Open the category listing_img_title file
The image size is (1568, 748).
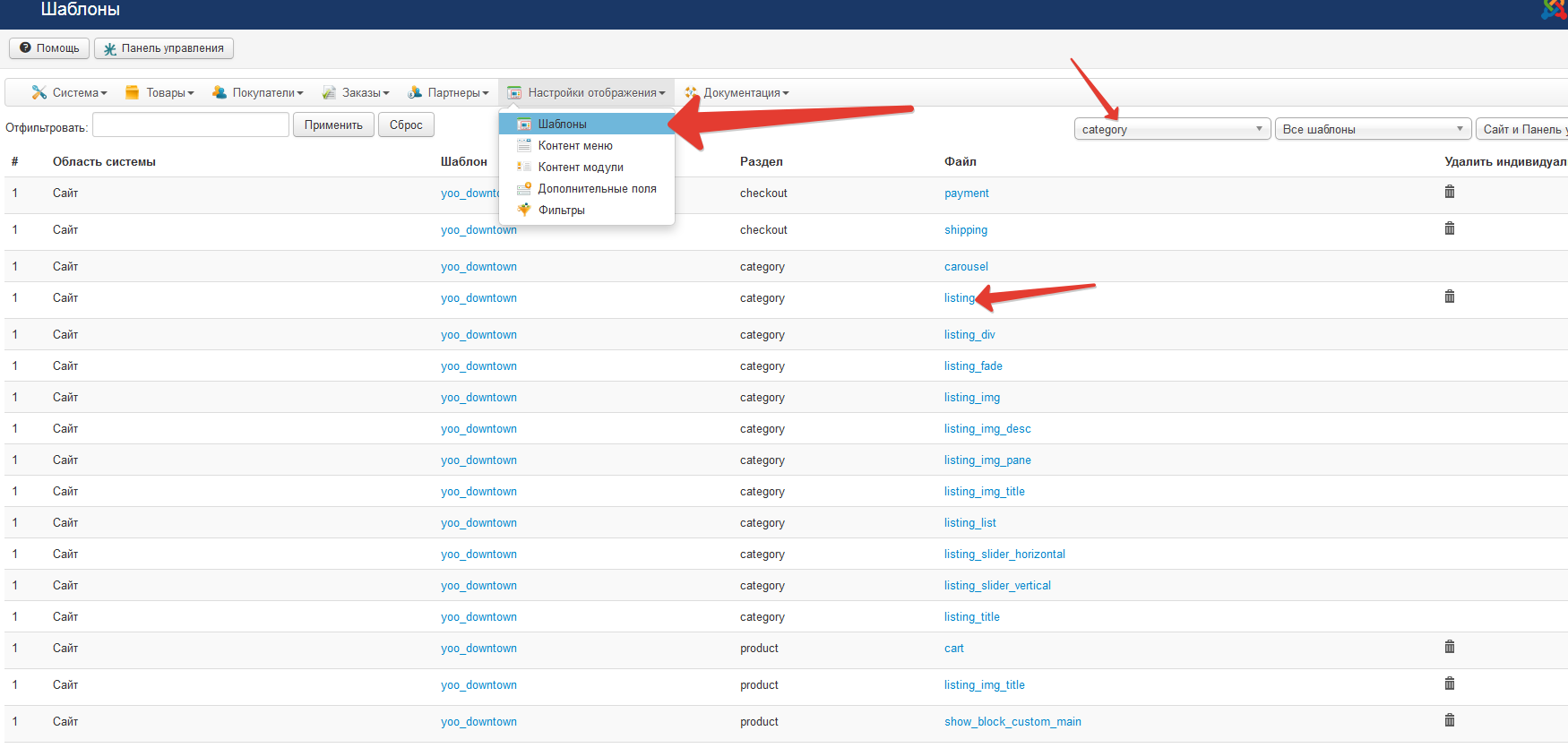(x=985, y=492)
